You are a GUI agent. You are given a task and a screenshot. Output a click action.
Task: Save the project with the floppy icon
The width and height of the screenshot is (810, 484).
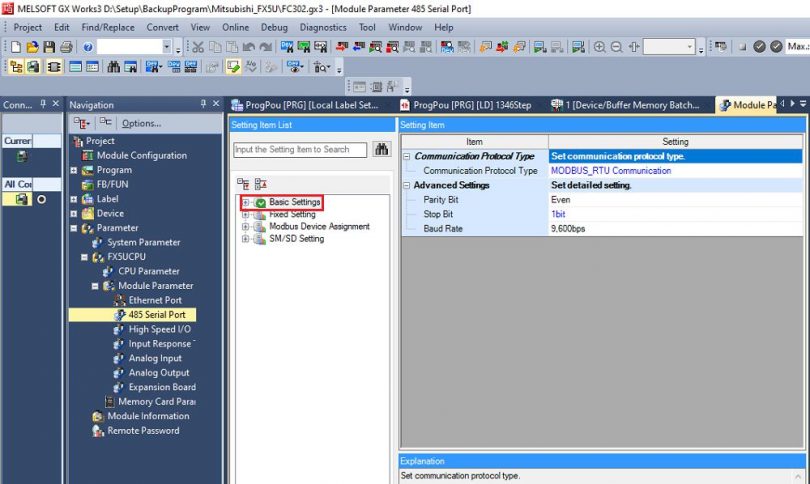pos(49,47)
